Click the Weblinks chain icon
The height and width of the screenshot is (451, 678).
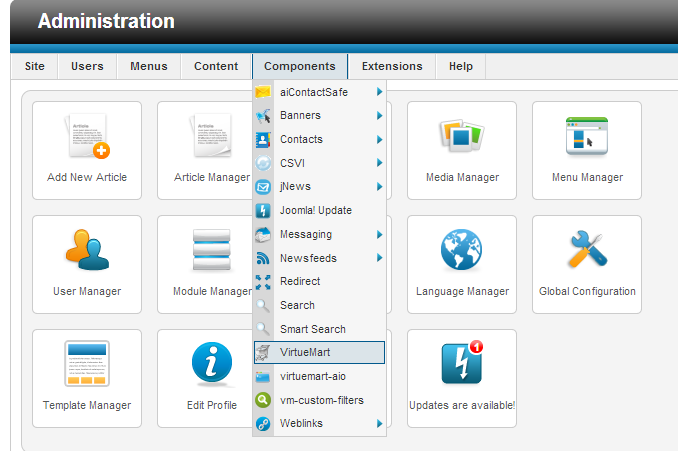point(263,424)
